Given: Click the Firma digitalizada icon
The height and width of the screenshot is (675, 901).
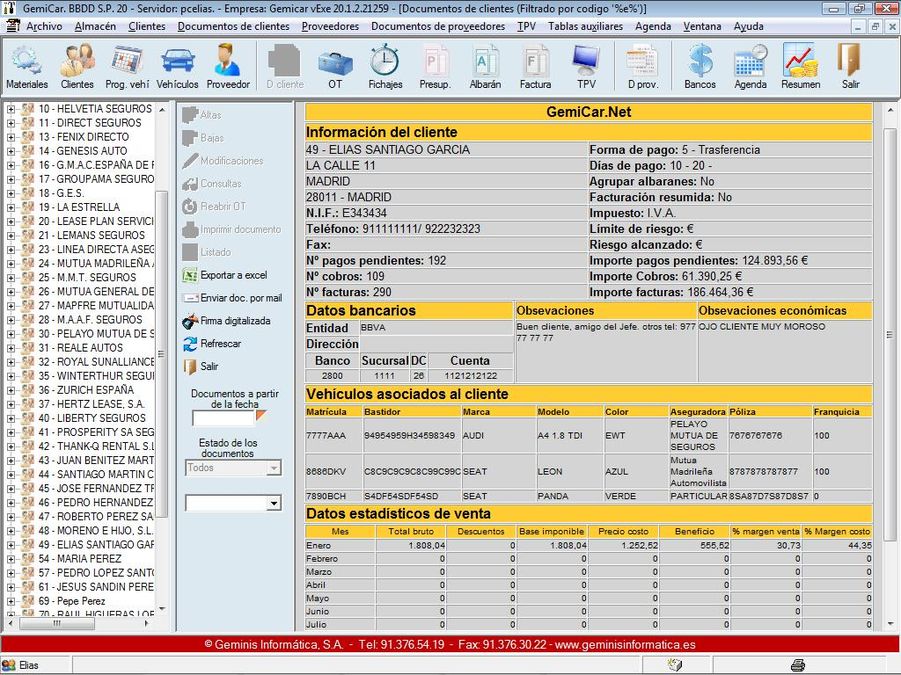Looking at the screenshot, I should [x=190, y=321].
